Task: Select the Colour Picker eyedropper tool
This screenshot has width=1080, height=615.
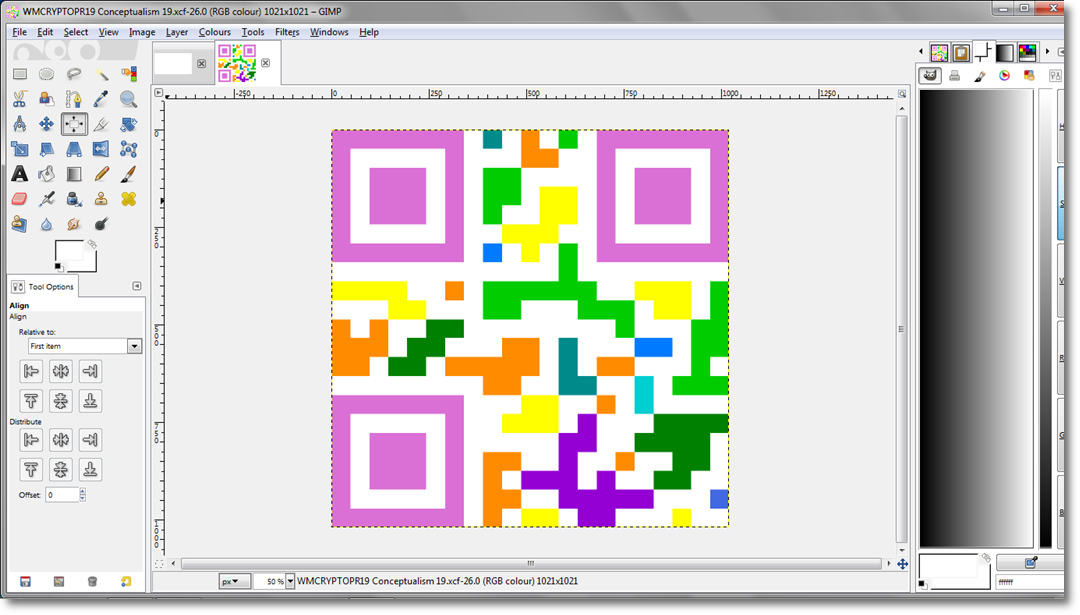Action: pyautogui.click(x=101, y=99)
